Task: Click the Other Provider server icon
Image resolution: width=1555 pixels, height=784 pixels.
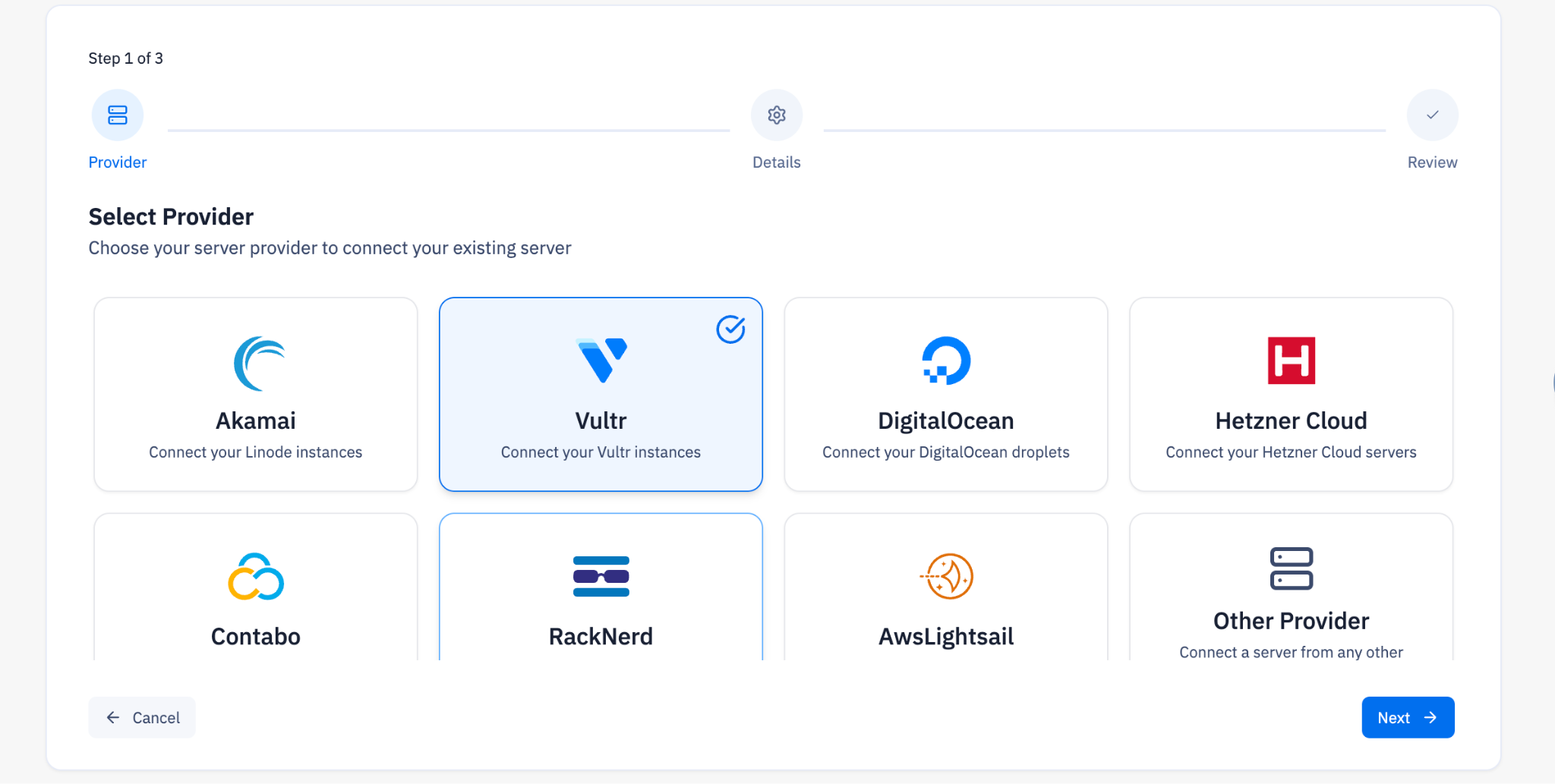Action: tap(1292, 568)
